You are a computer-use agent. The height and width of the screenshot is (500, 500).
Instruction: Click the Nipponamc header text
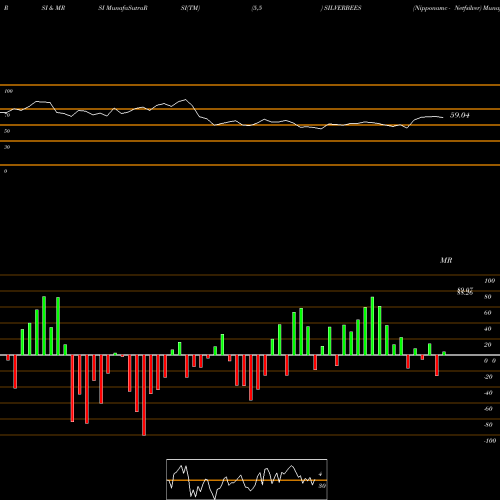point(430,8)
